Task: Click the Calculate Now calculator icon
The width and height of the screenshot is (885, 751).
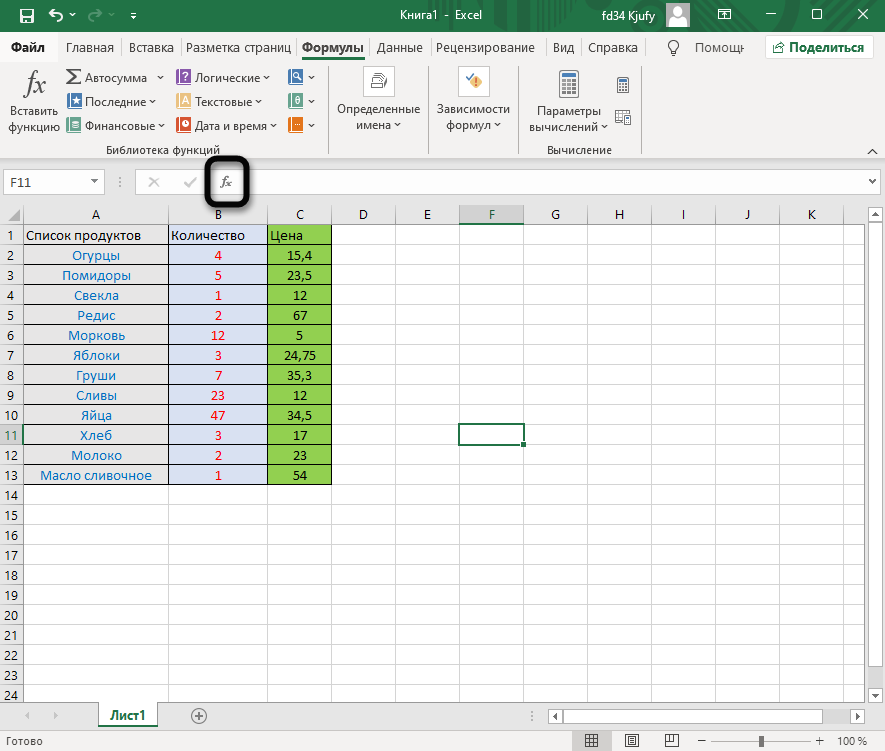Action: coord(623,85)
